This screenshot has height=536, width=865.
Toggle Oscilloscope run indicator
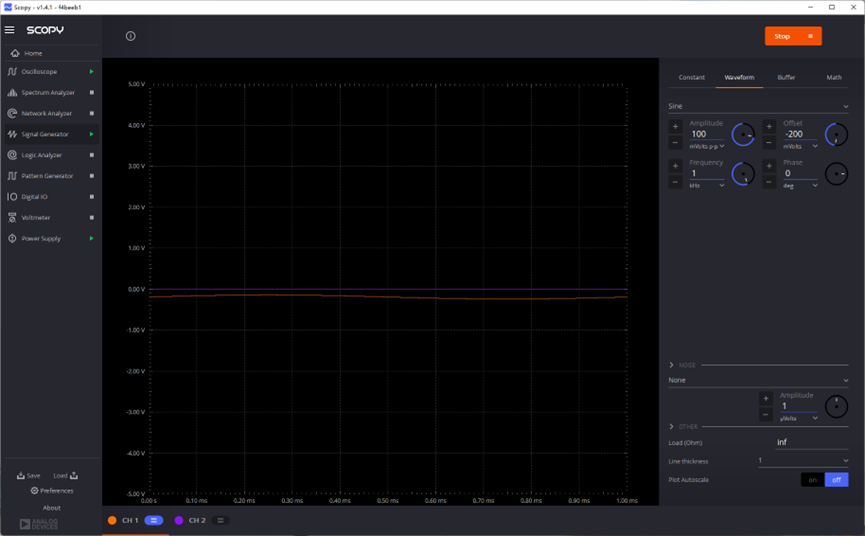pos(92,72)
